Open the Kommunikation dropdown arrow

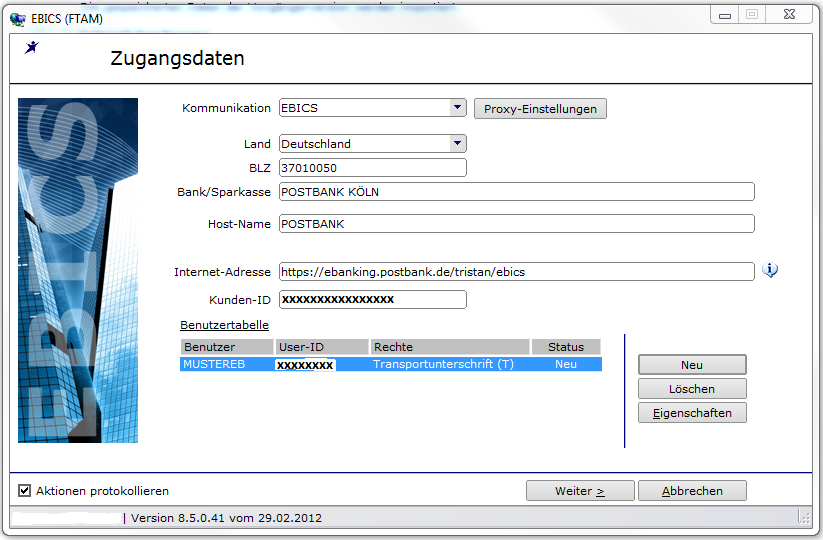tap(458, 108)
